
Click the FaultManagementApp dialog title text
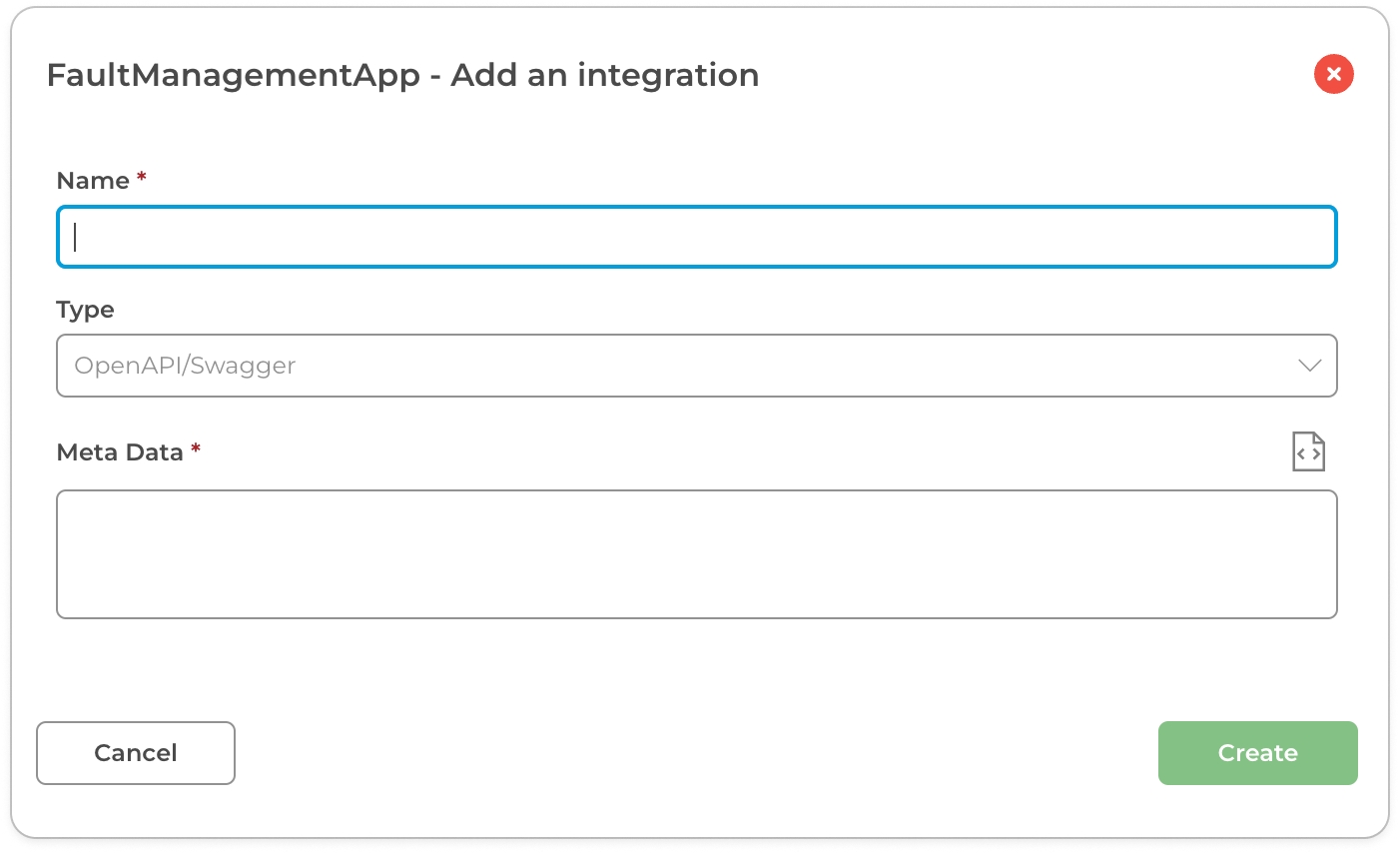coord(402,75)
